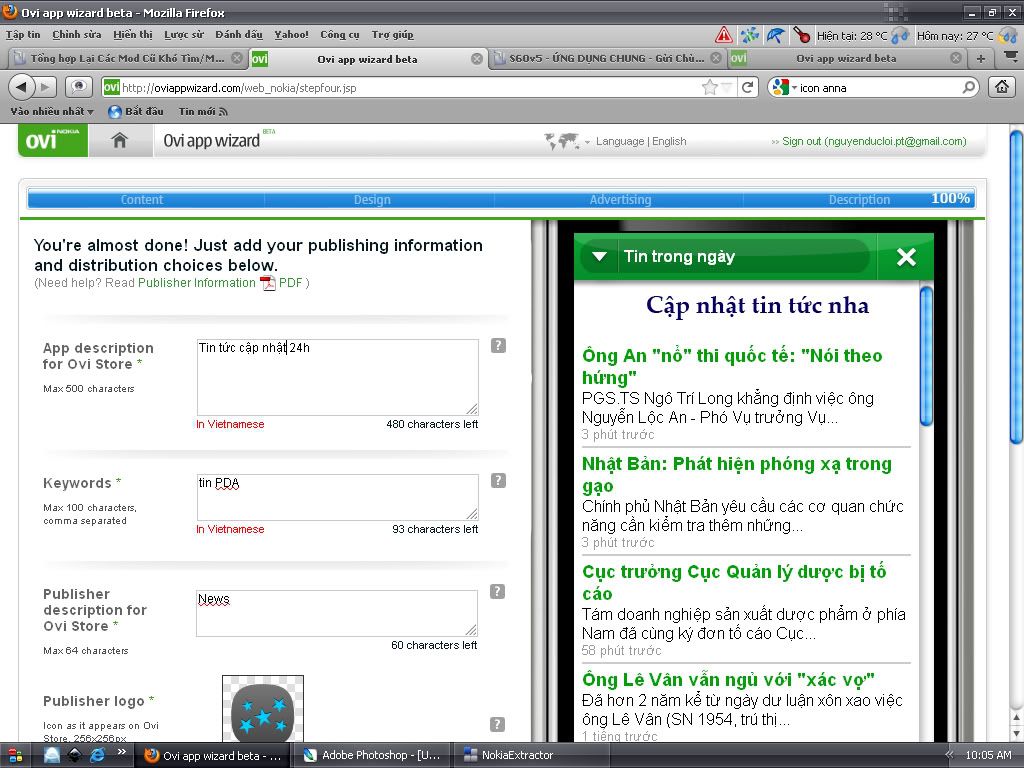1024x768 pixels.
Task: Reload the page with the refresh icon
Action: click(748, 87)
